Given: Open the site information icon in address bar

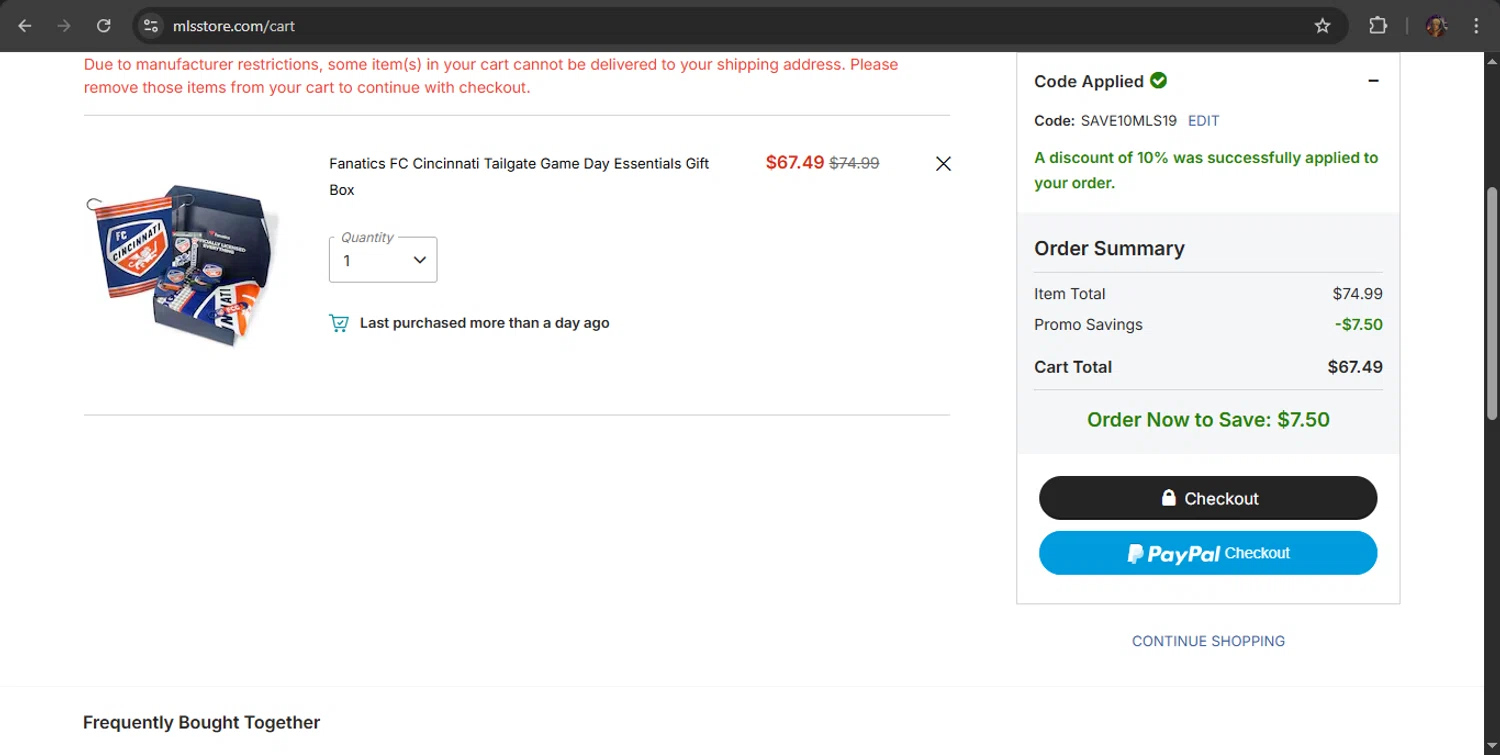Looking at the screenshot, I should [151, 26].
